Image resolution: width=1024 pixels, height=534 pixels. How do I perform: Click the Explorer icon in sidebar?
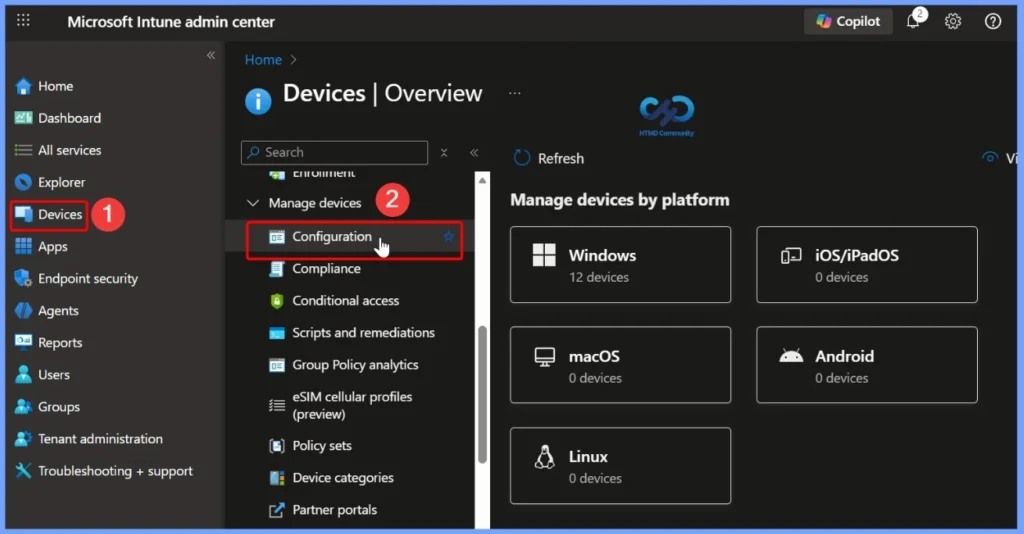[24, 182]
